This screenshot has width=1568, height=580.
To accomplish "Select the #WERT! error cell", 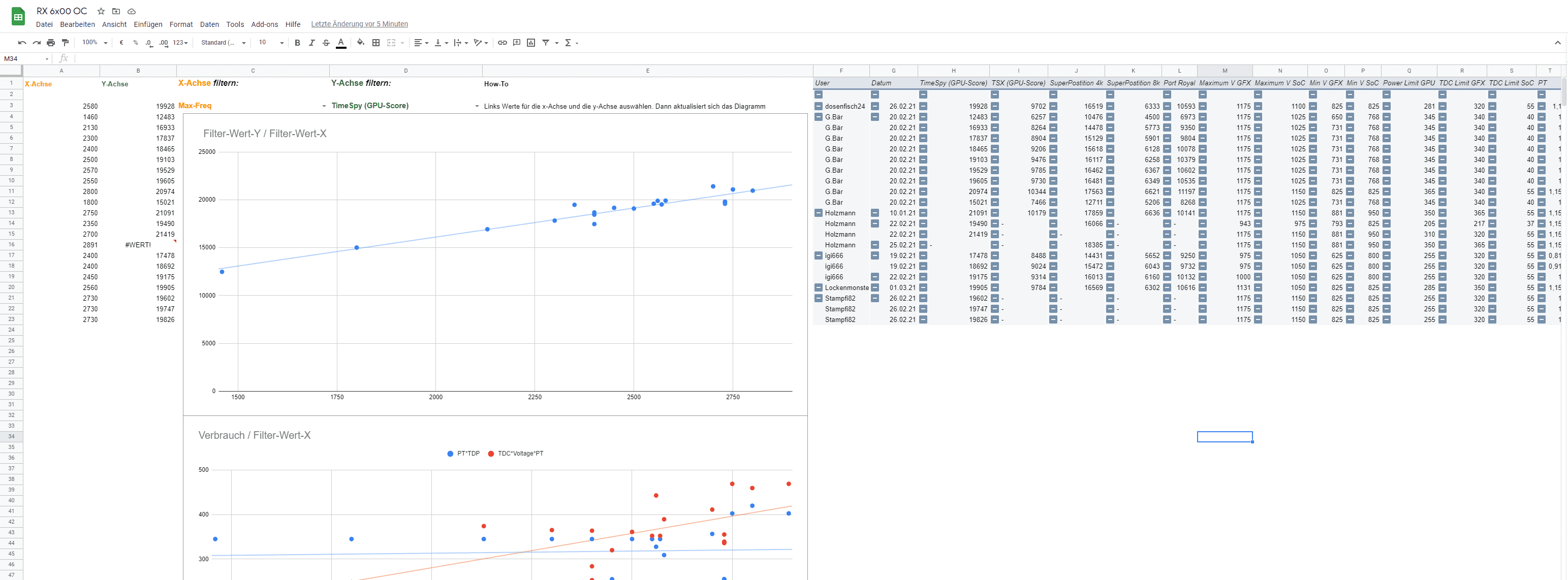I will tap(138, 245).
